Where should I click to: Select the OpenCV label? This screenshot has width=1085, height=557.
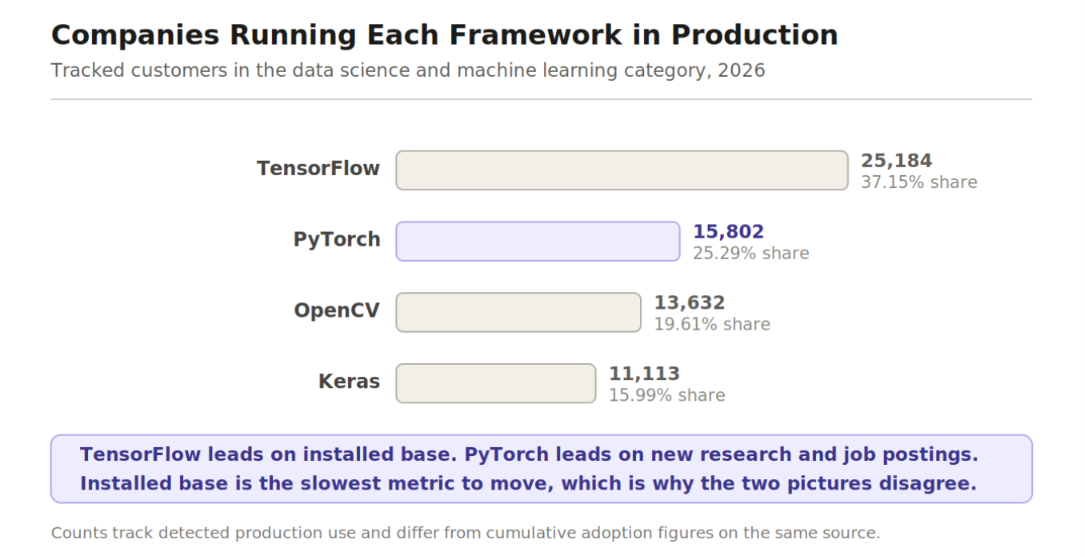[336, 310]
